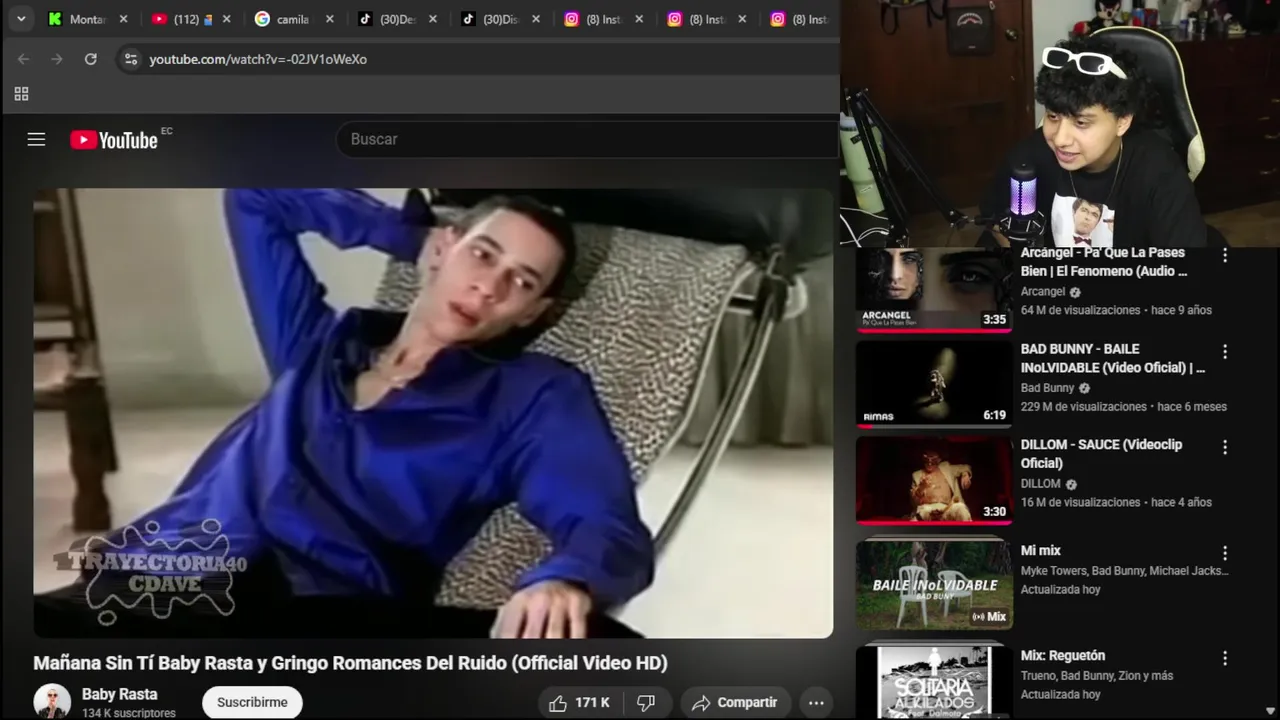Open the 'Arcangel' channel link
This screenshot has width=1280, height=720.
coord(1043,291)
